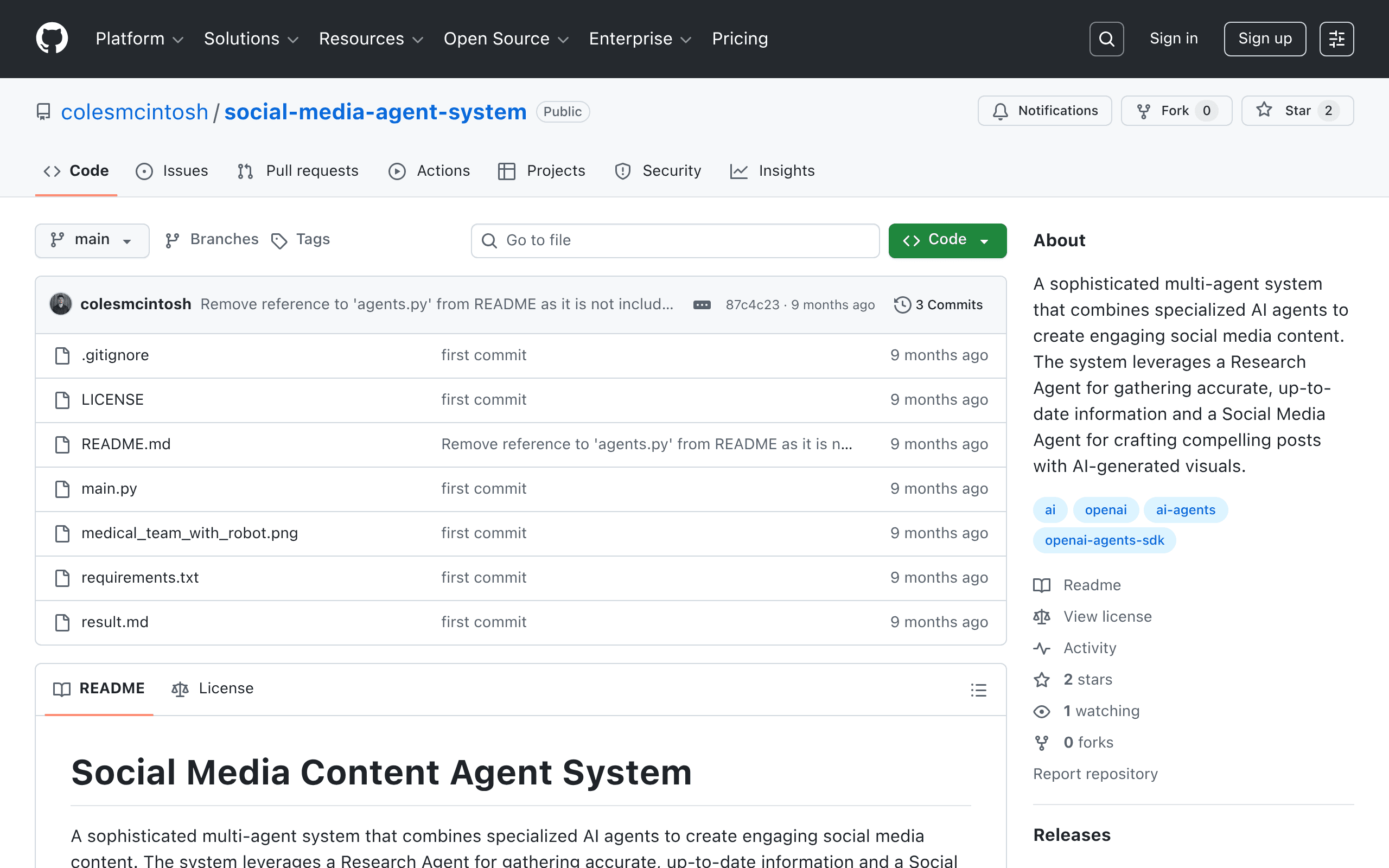This screenshot has width=1389, height=868.
Task: Open the main.py file name
Action: (x=109, y=489)
